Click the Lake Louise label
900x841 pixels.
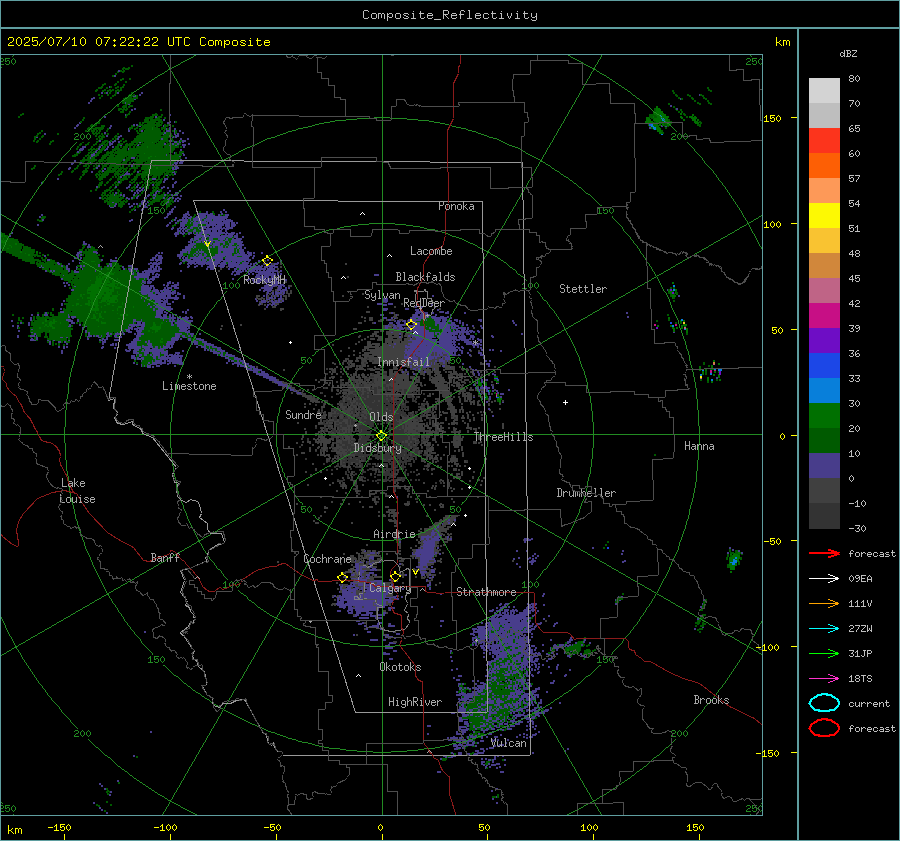click(x=77, y=491)
